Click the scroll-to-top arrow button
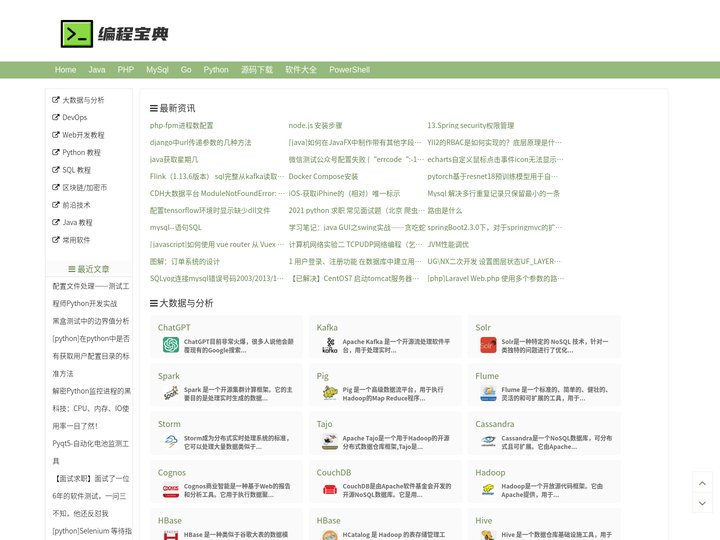The height and width of the screenshot is (540, 720). tap(702, 483)
